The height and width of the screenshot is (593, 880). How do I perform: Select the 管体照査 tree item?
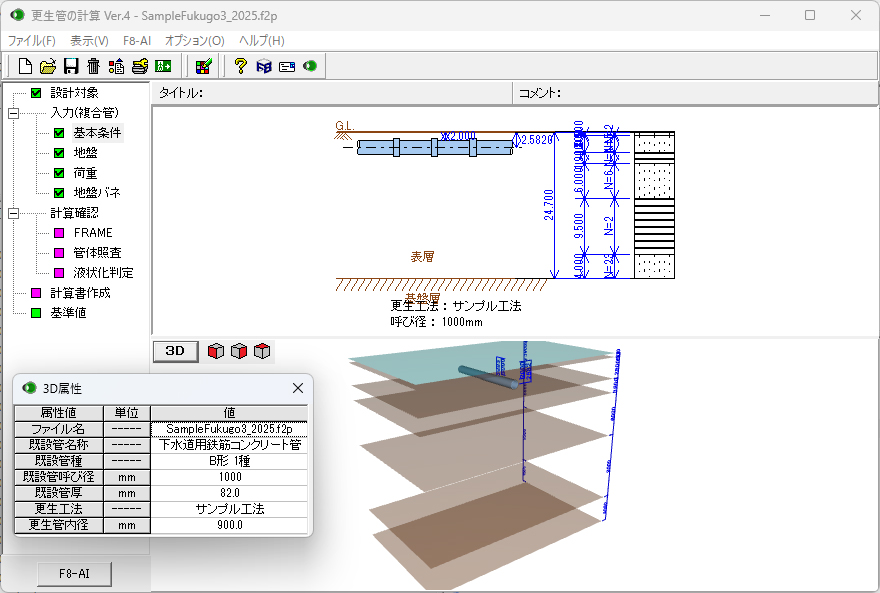tap(97, 253)
